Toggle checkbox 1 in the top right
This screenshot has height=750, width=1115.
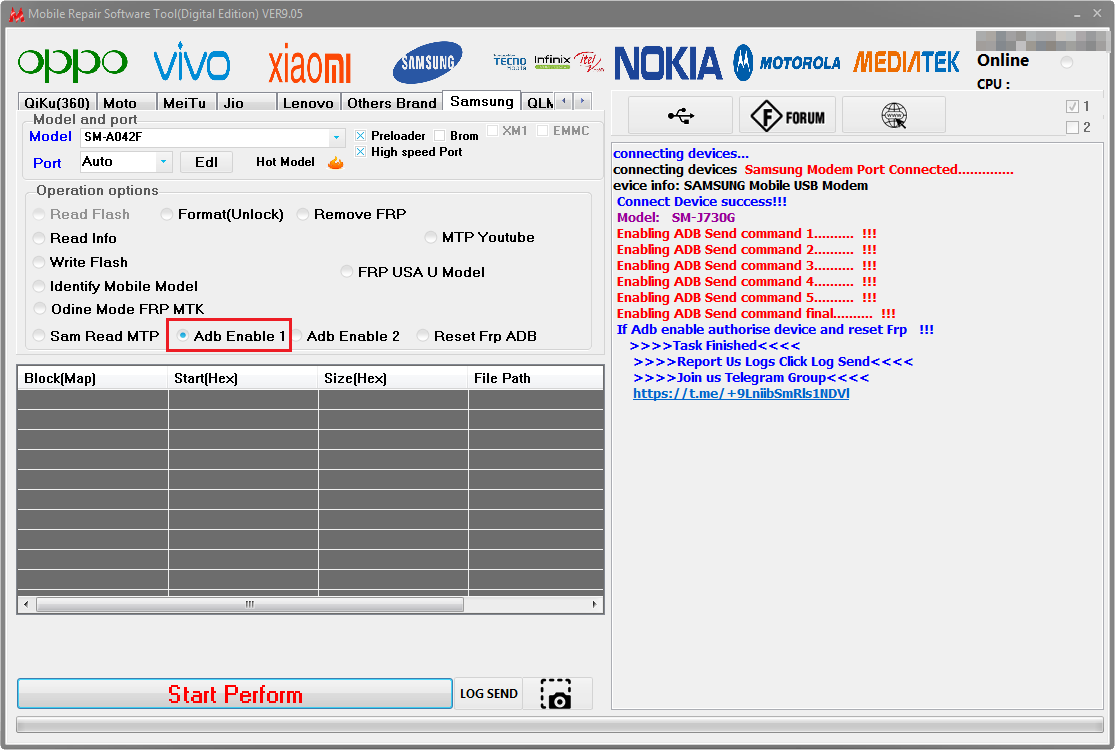point(1072,107)
